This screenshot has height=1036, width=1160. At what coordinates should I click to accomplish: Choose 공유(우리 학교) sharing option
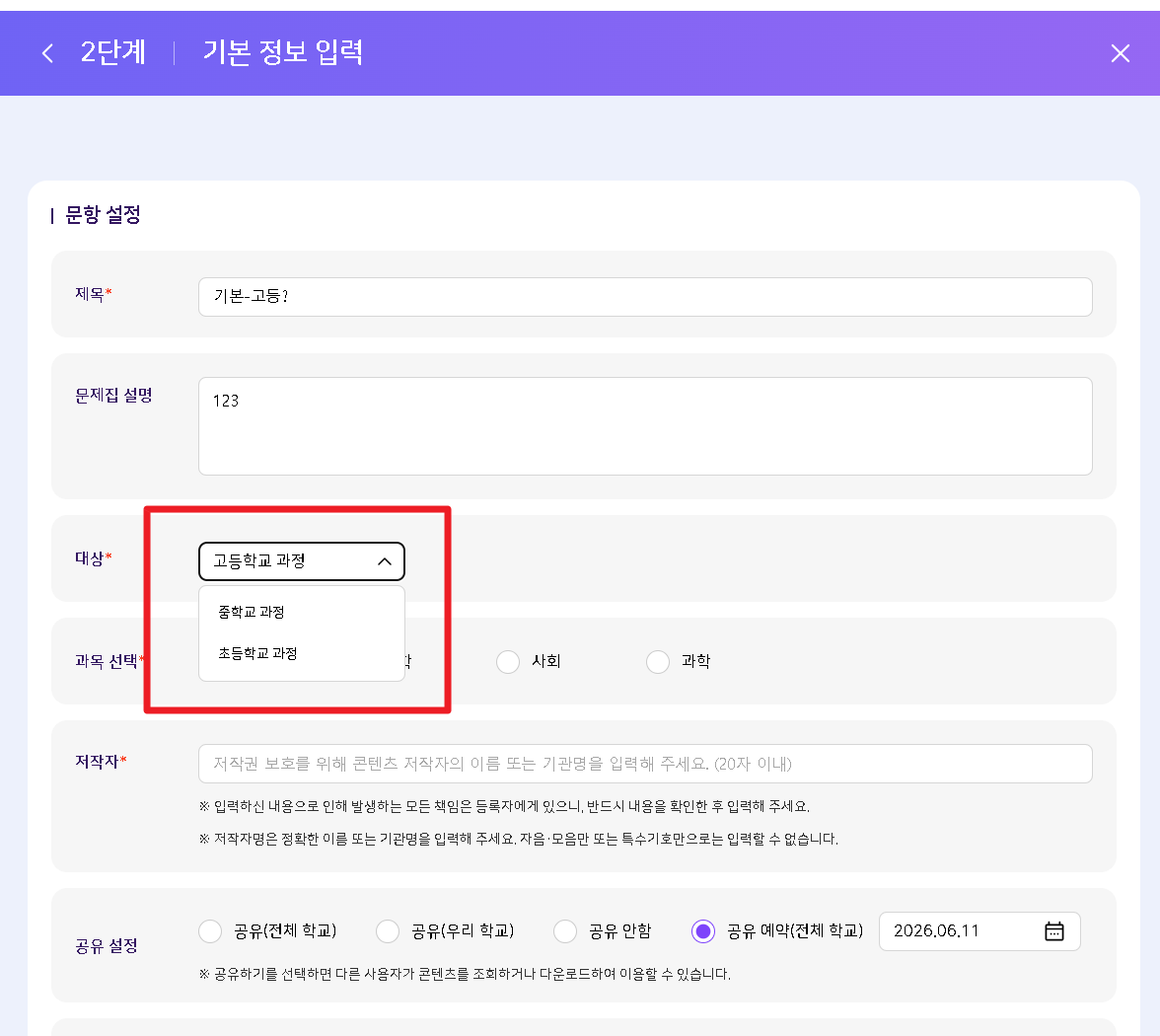point(388,931)
